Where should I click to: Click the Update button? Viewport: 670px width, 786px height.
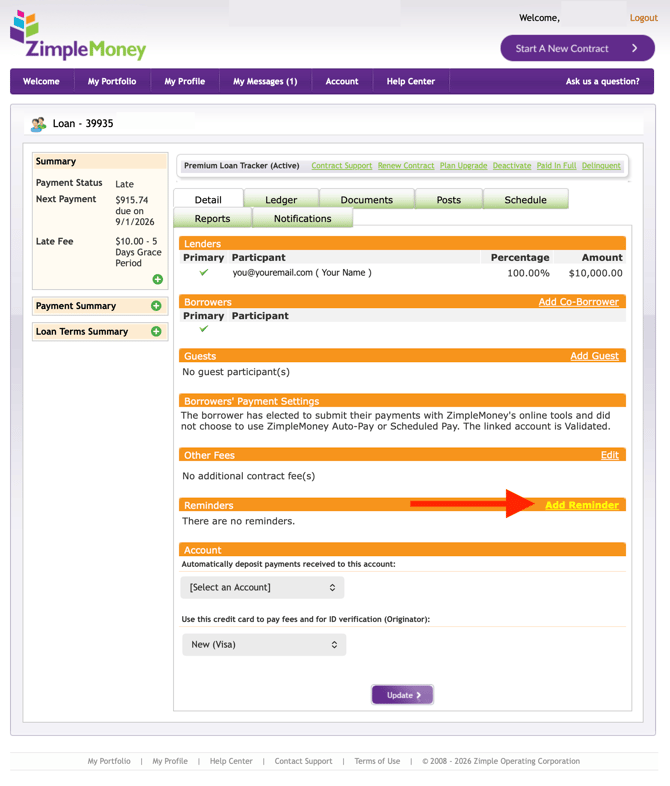point(402,695)
